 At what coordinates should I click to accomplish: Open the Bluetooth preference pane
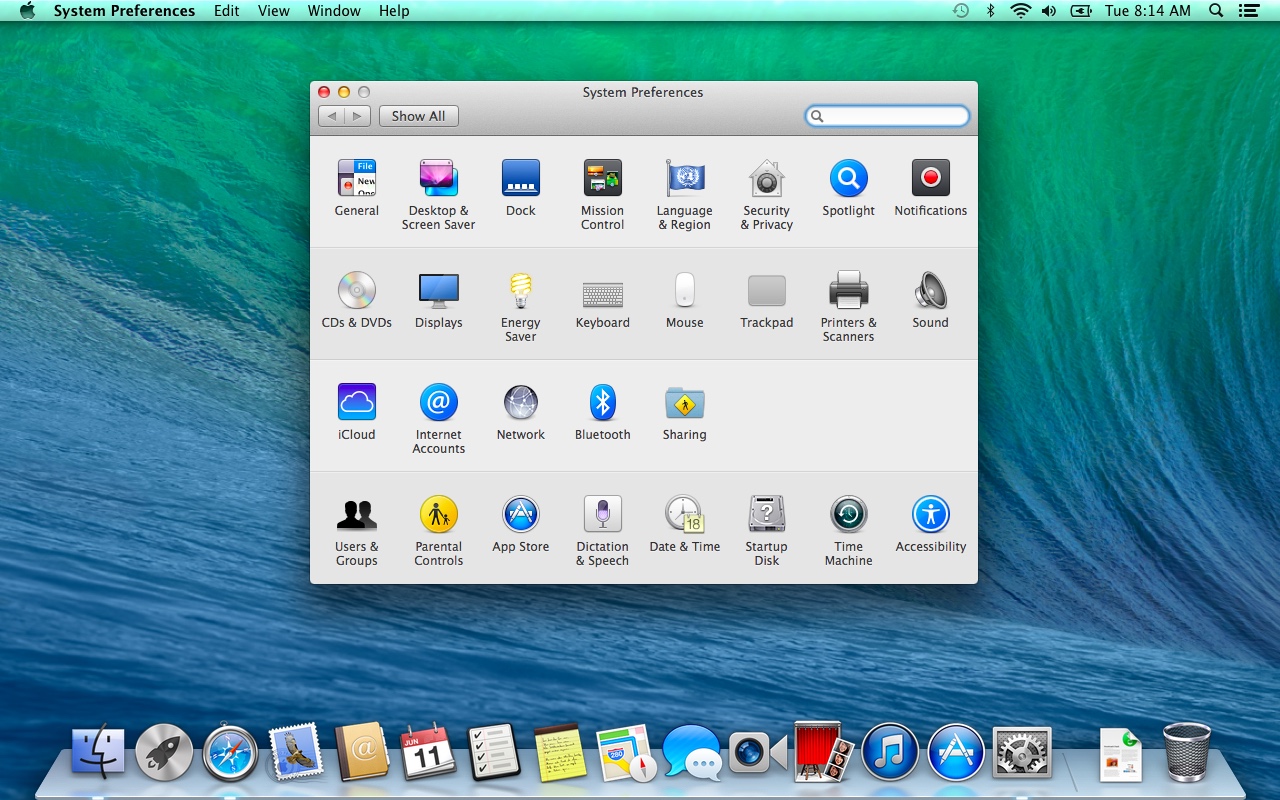[603, 412]
